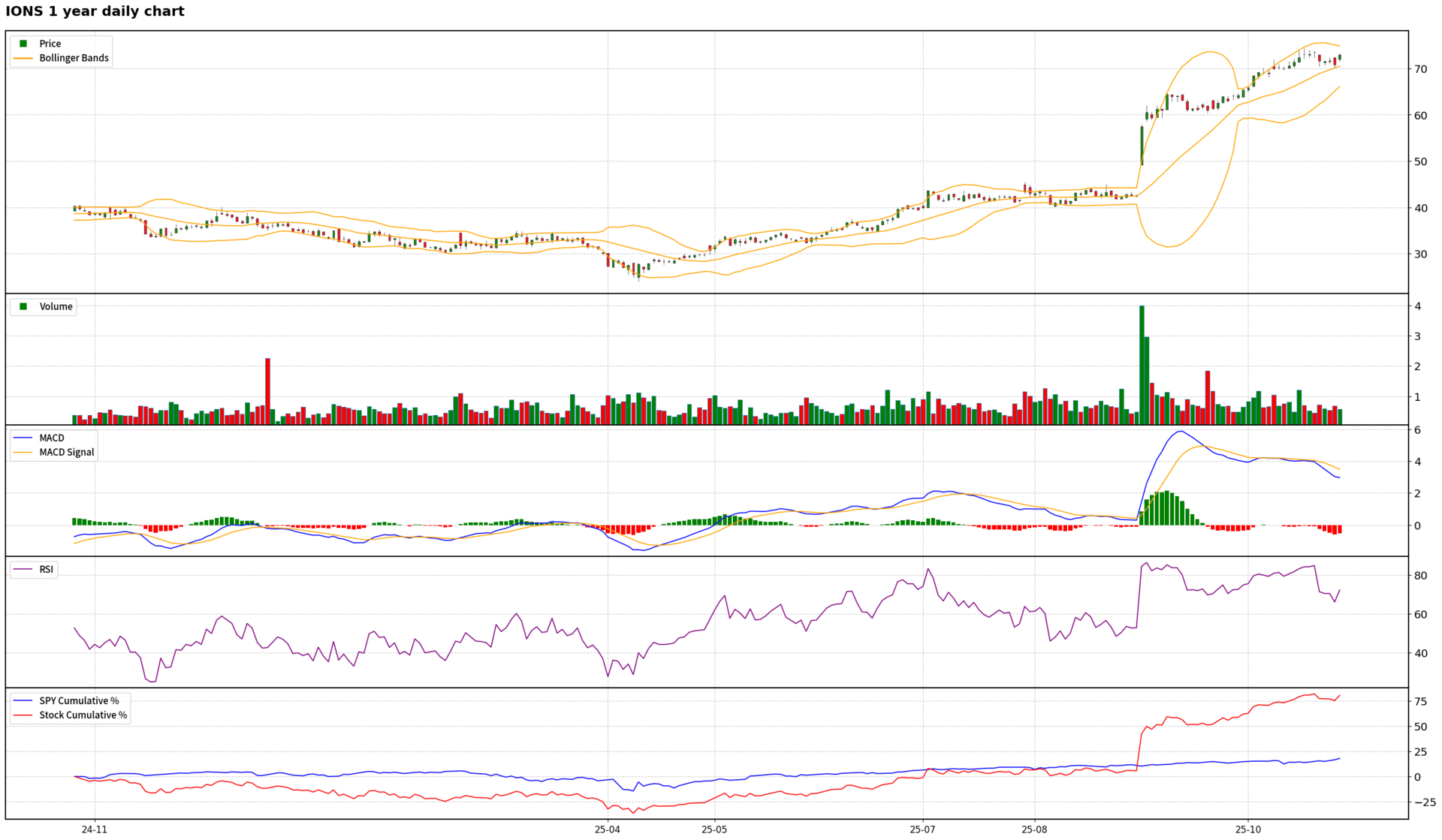1442x840 pixels.
Task: Click the 25-08 date axis label
Action: 1034,829
